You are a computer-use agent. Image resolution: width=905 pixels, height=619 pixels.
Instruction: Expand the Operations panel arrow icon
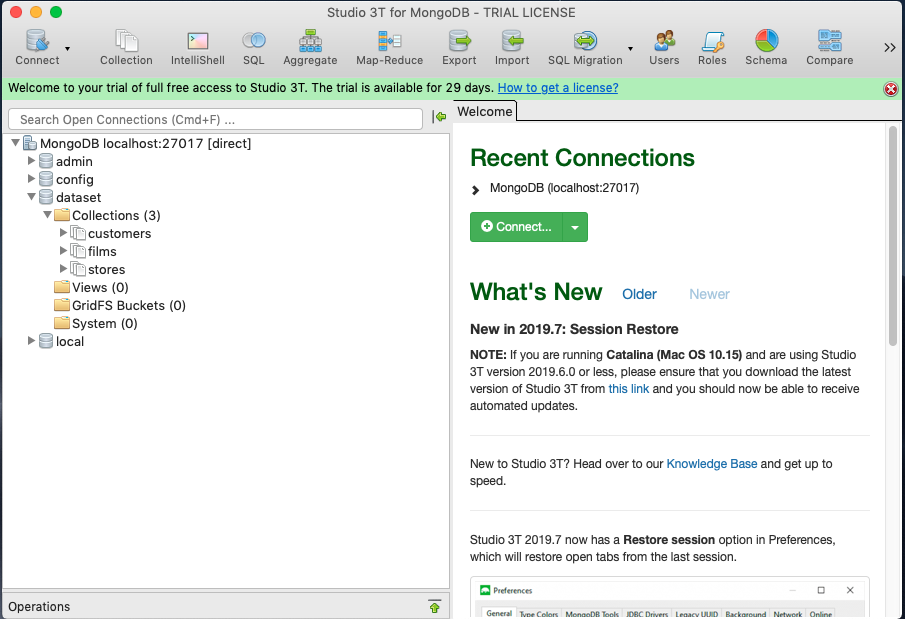pyautogui.click(x=435, y=606)
